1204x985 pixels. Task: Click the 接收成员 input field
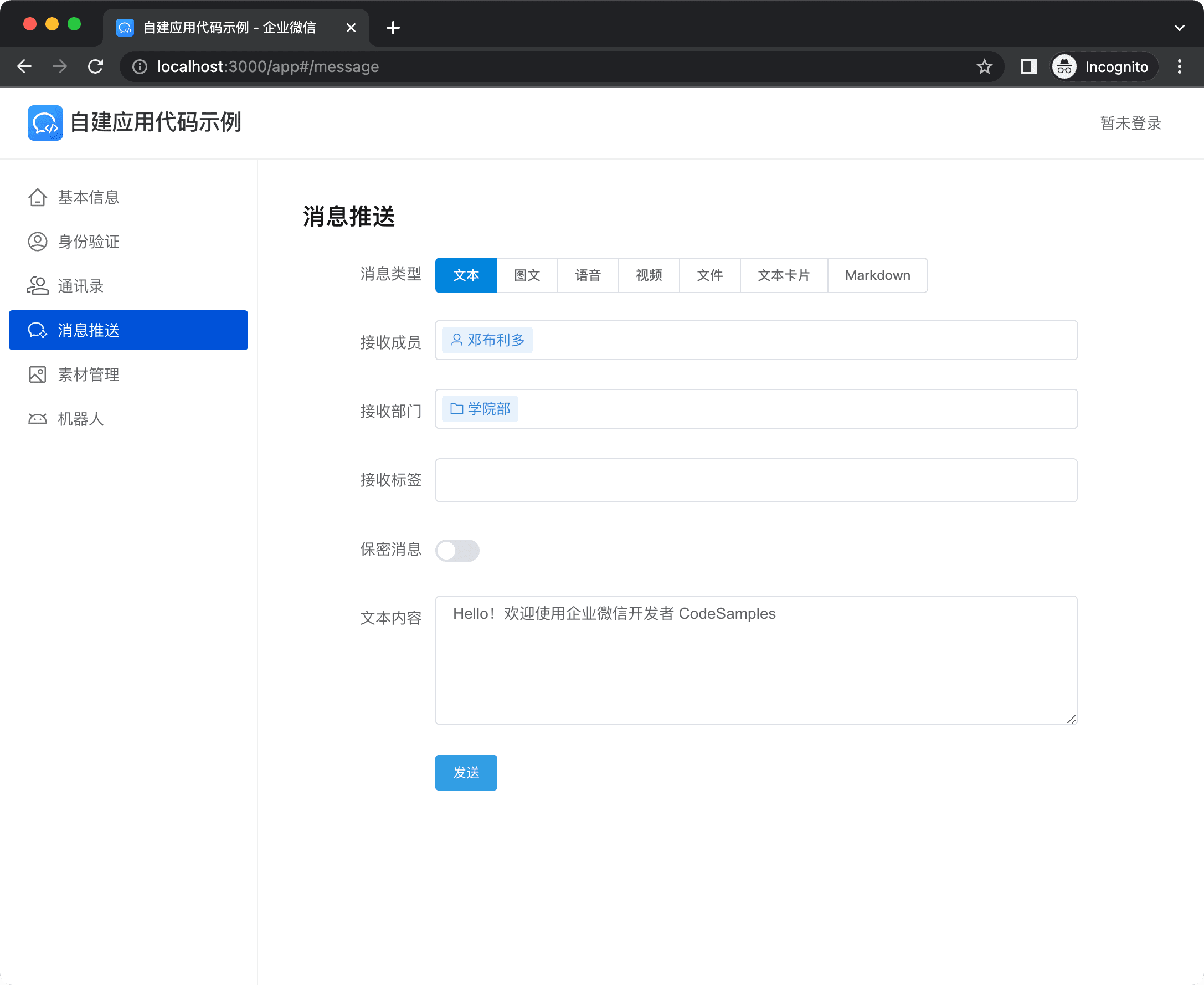tap(756, 340)
